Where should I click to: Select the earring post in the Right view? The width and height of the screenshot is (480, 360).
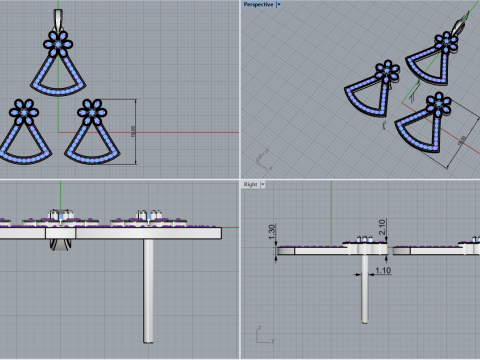coord(365,289)
